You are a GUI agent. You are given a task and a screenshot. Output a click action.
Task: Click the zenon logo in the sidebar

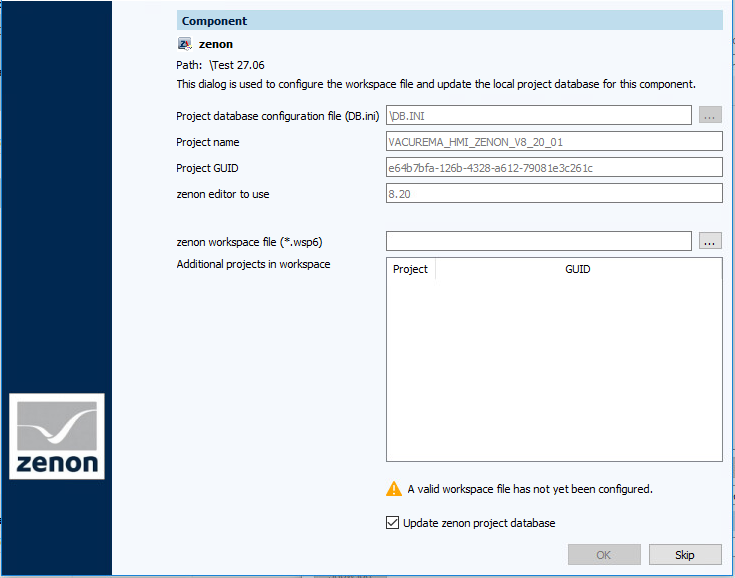(x=57, y=436)
